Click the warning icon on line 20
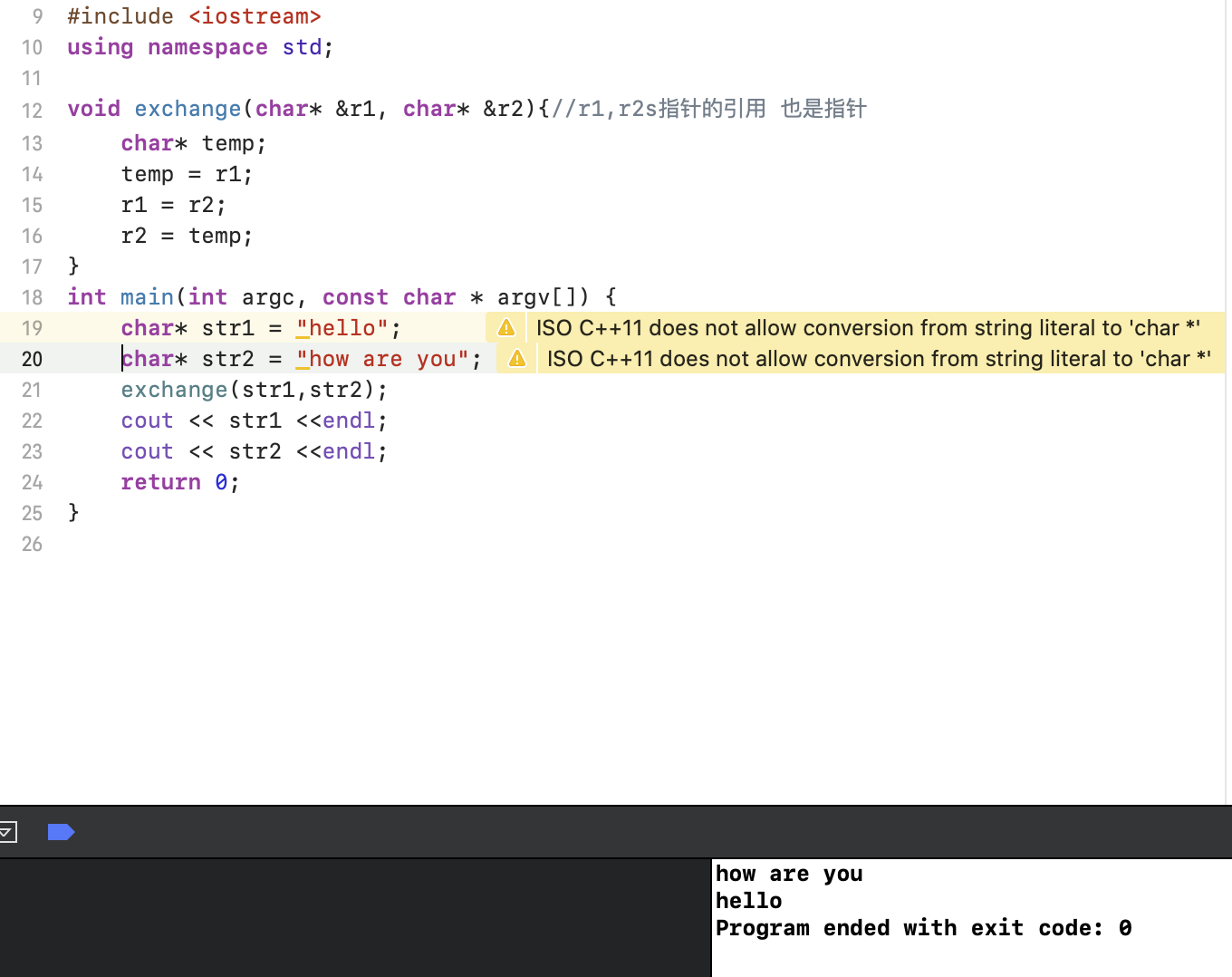Image resolution: width=1232 pixels, height=977 pixels. click(x=517, y=359)
